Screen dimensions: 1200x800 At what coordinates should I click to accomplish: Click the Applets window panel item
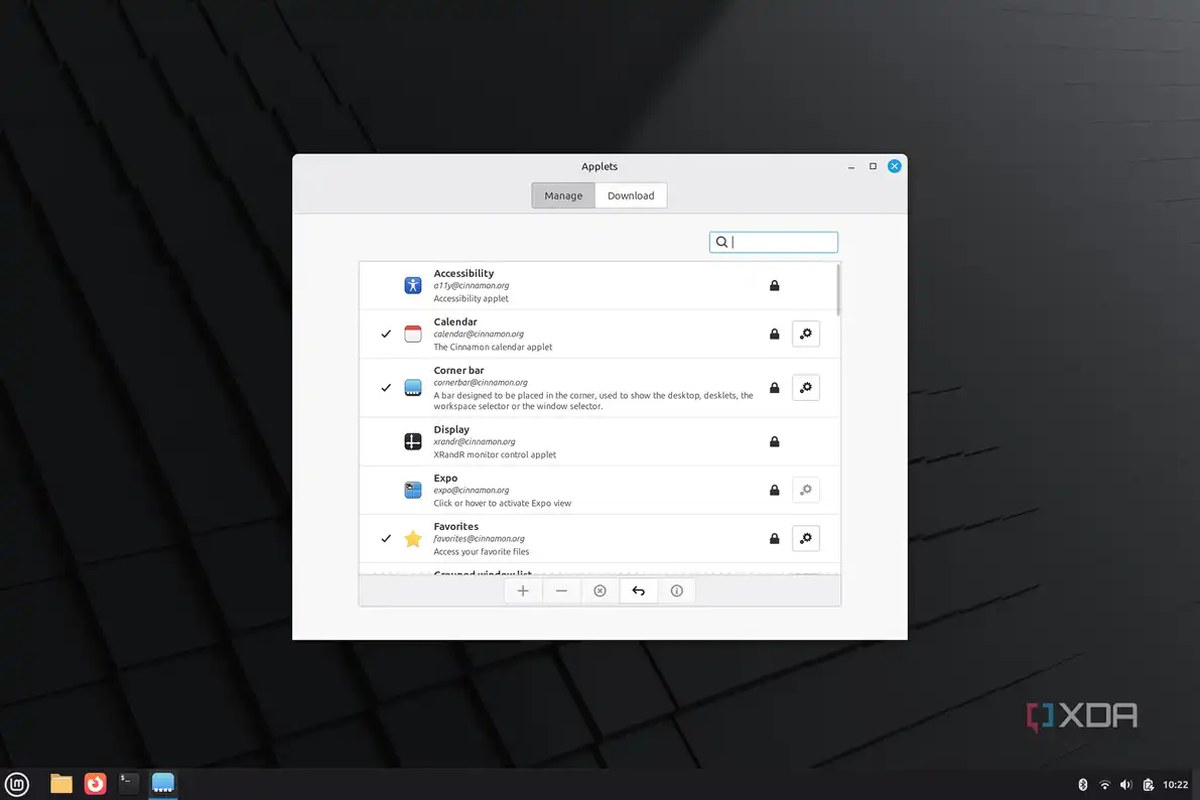(x=163, y=784)
